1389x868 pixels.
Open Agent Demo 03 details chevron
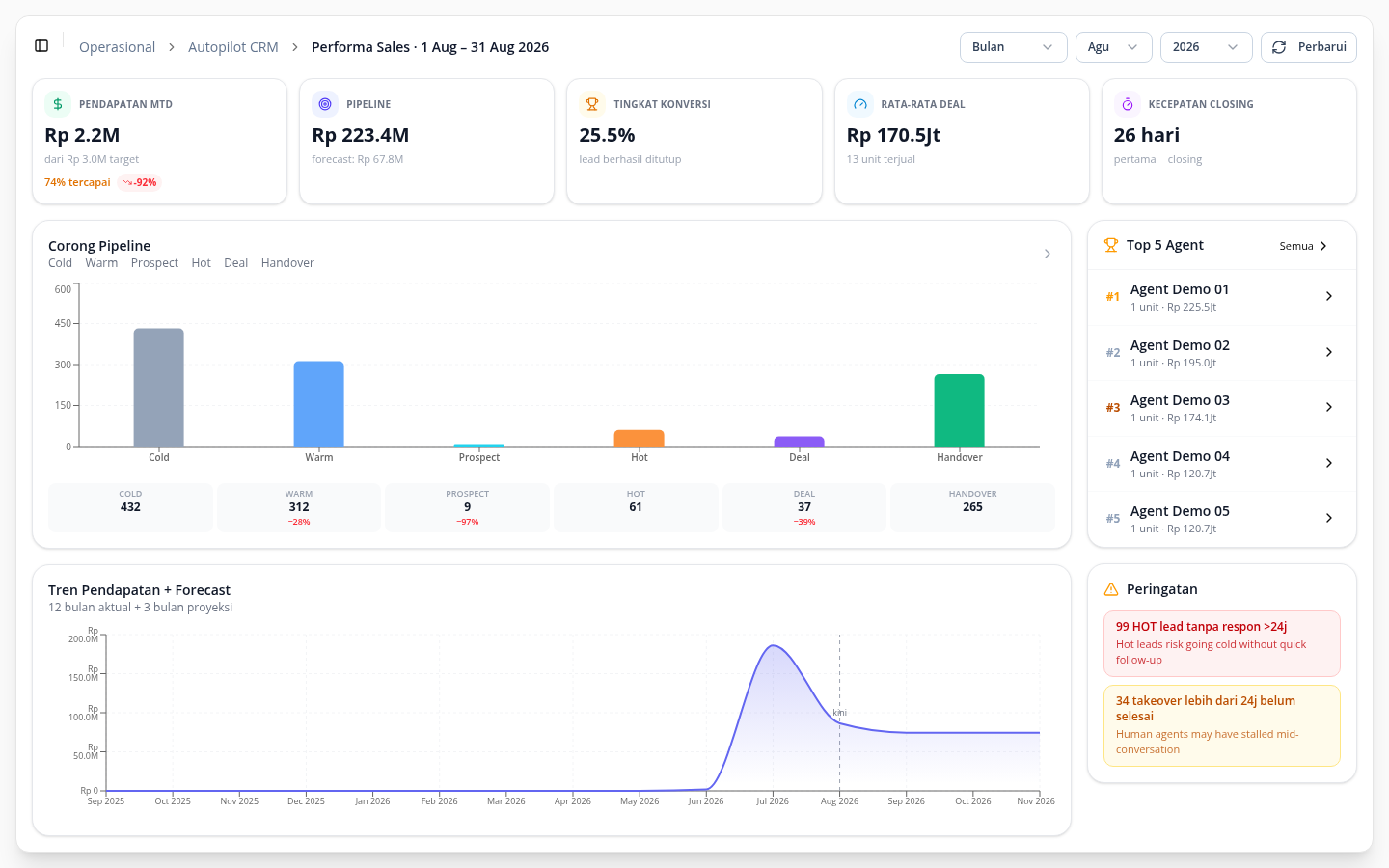pos(1329,407)
